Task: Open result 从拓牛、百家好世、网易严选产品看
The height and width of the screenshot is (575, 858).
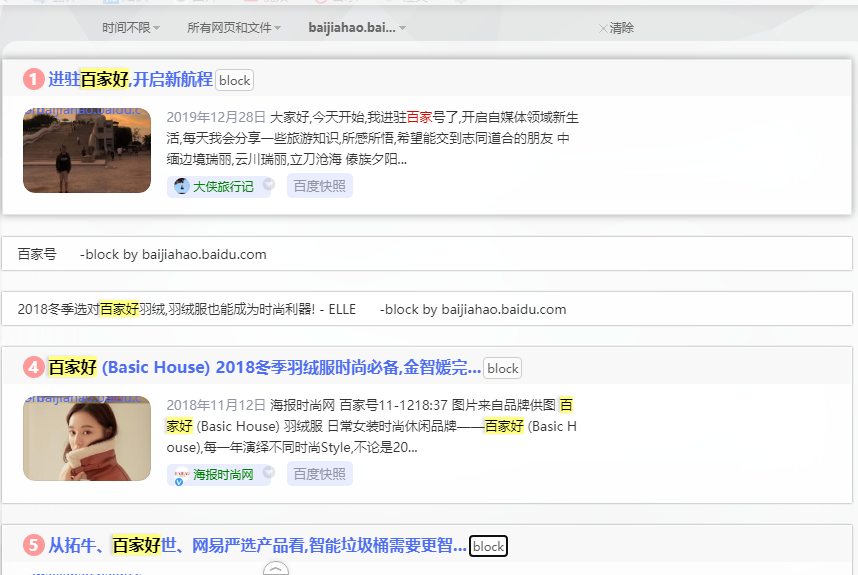Action: click(257, 545)
